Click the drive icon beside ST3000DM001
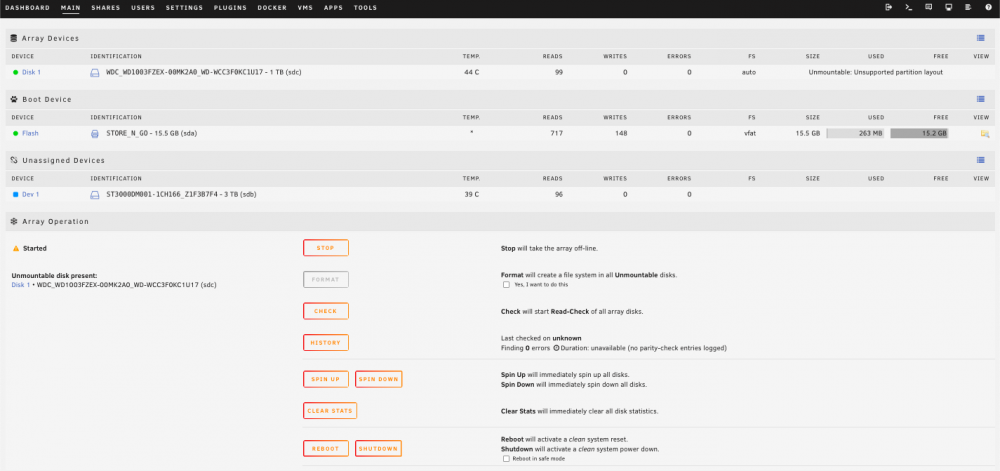 pos(94,194)
